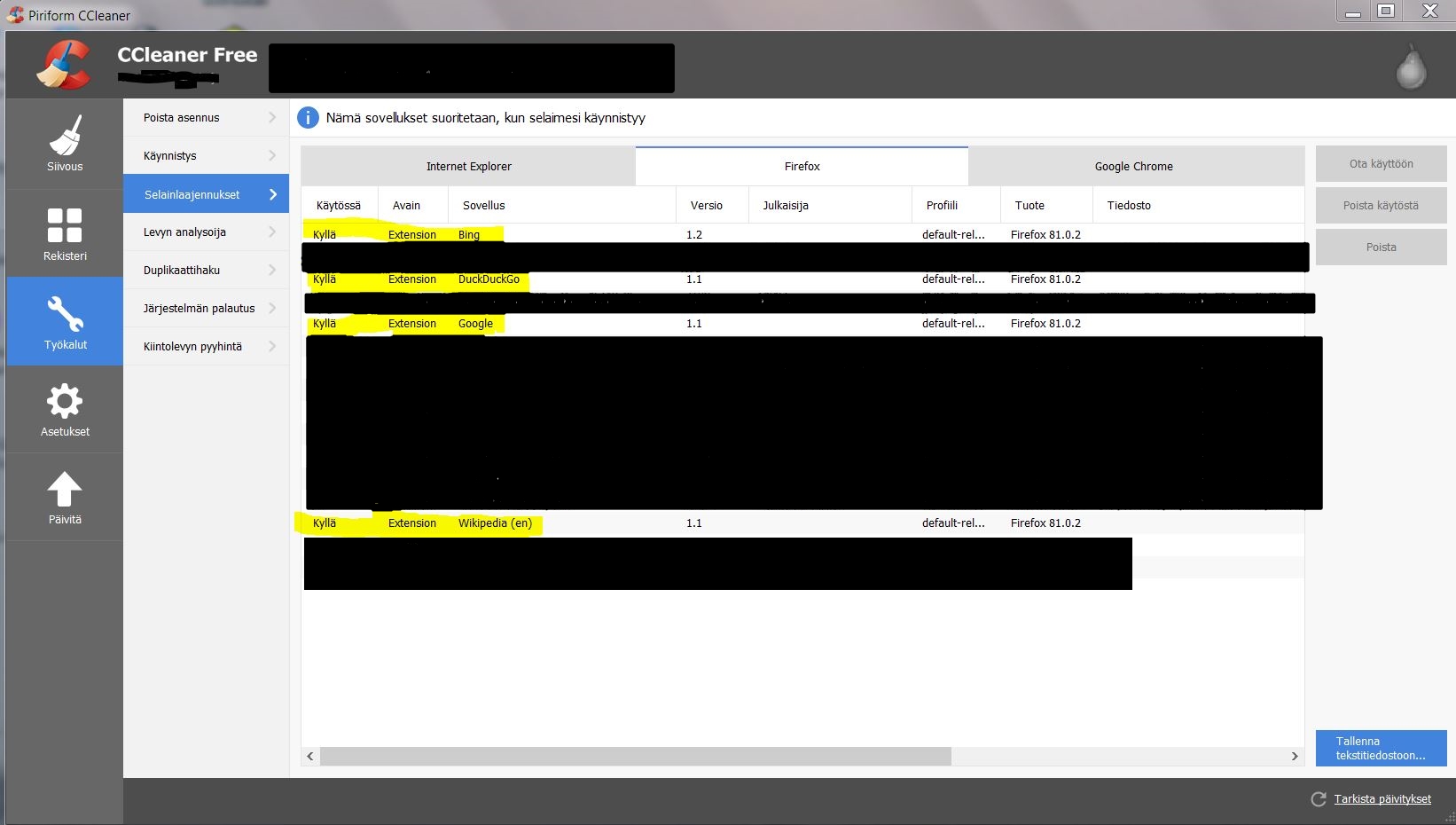This screenshot has width=1456, height=825.
Task: Open Käynnistys startup tool
Action: tap(206, 155)
